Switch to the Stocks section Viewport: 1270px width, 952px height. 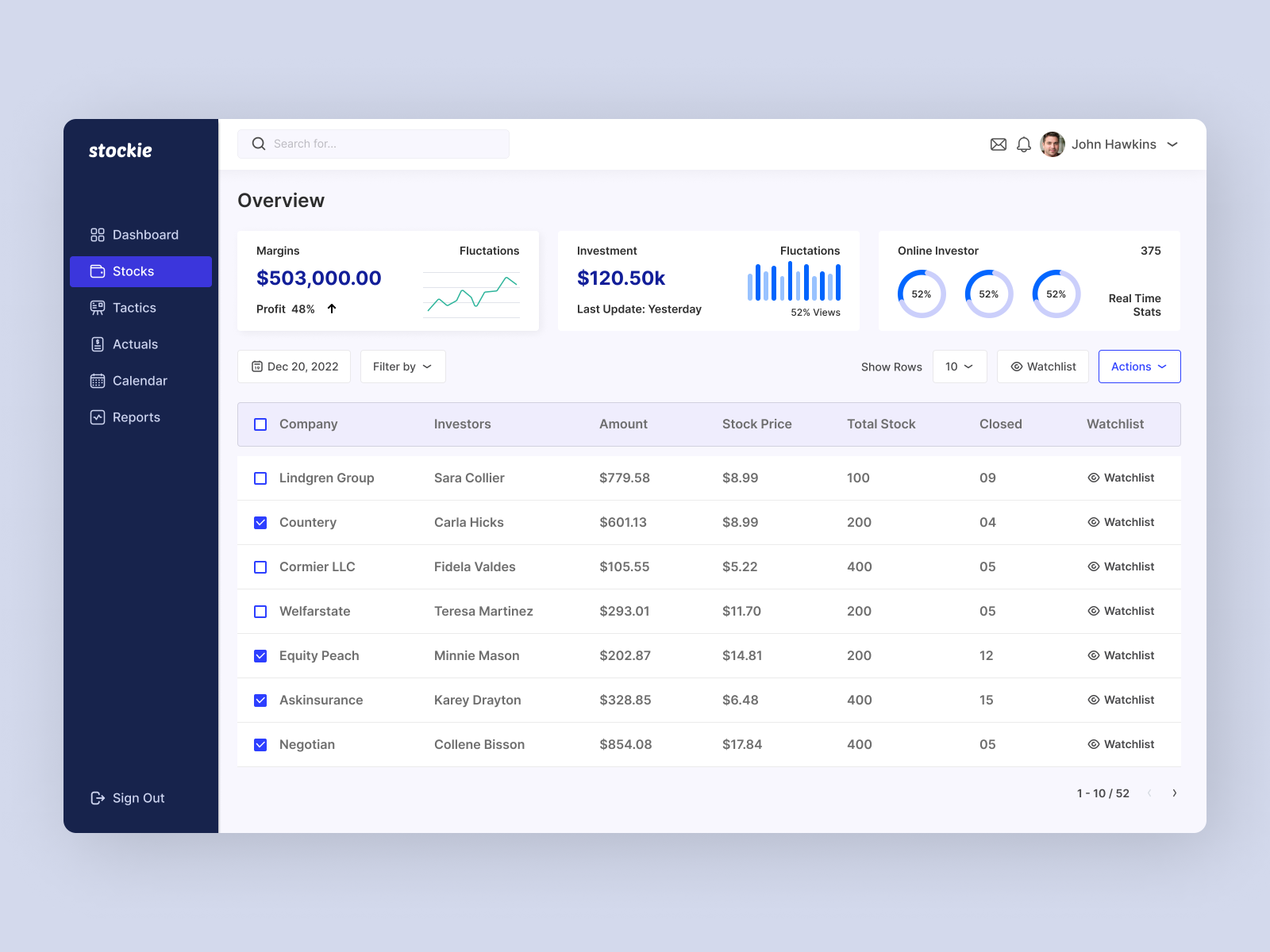(x=133, y=271)
